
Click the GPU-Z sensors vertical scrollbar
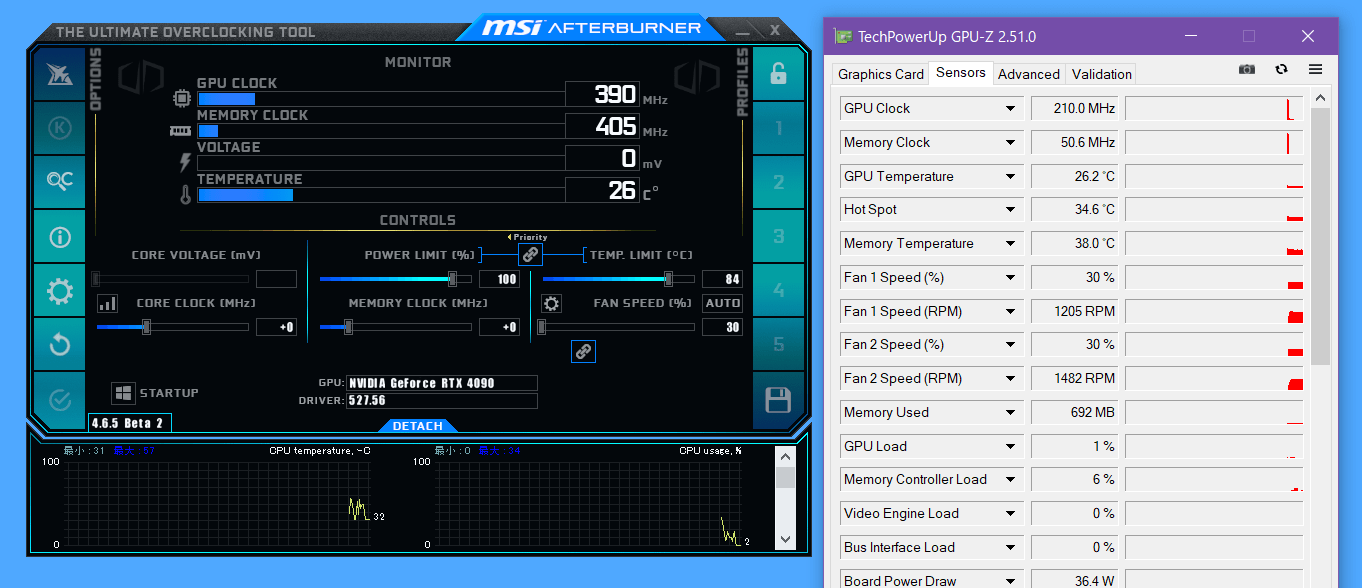coord(1320,236)
